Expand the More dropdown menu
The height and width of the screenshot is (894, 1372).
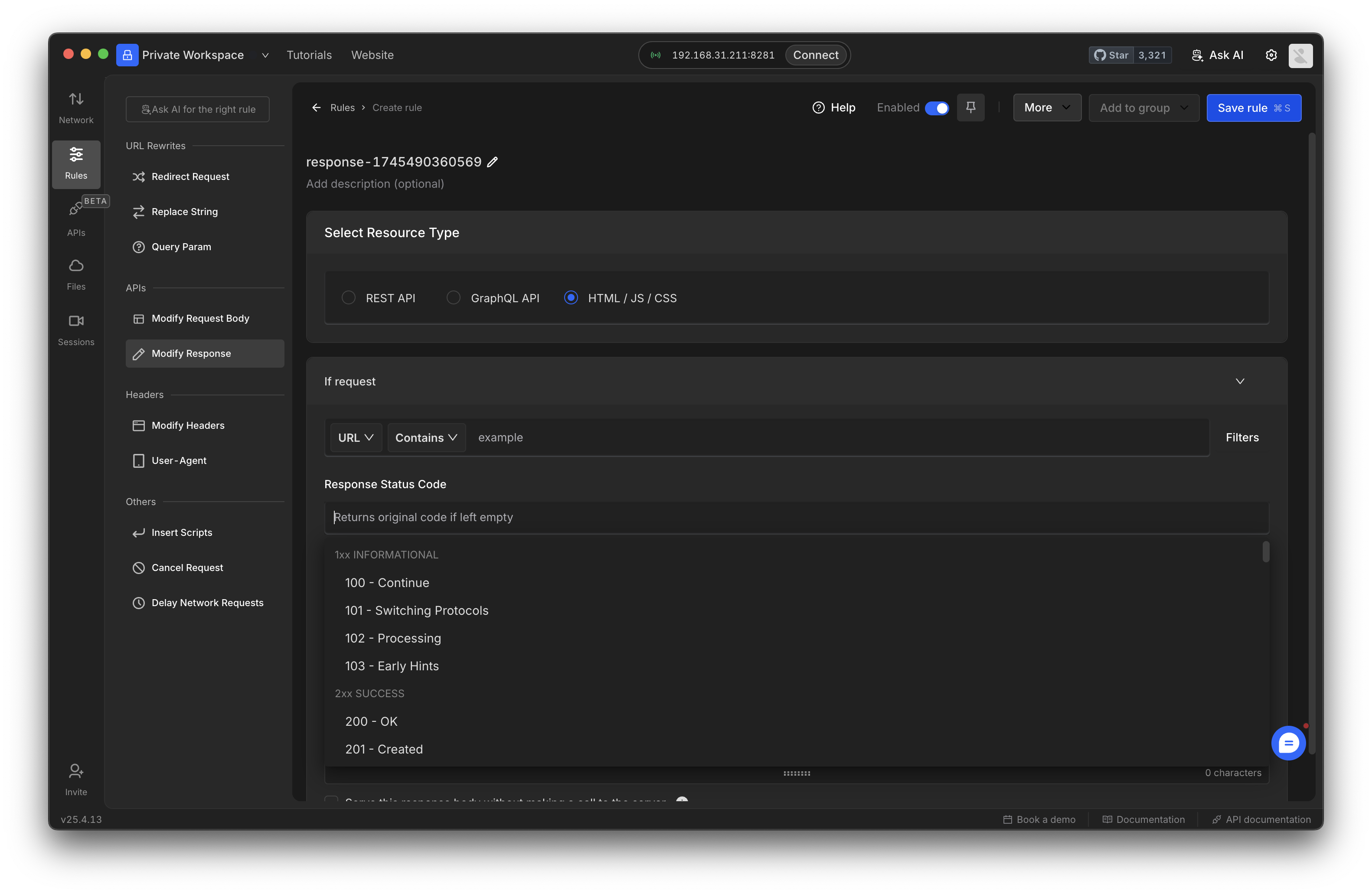click(x=1046, y=108)
